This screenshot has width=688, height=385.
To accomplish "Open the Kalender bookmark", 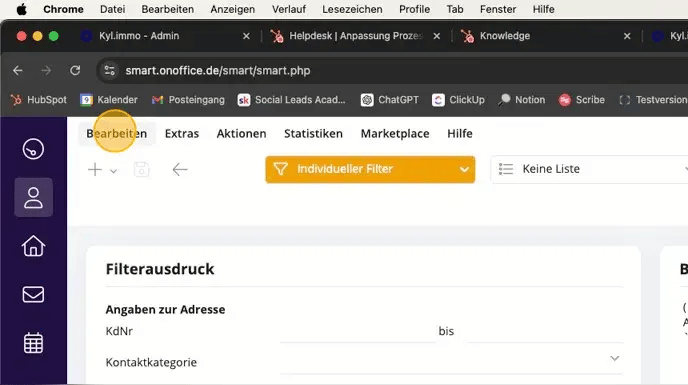I will (109, 100).
